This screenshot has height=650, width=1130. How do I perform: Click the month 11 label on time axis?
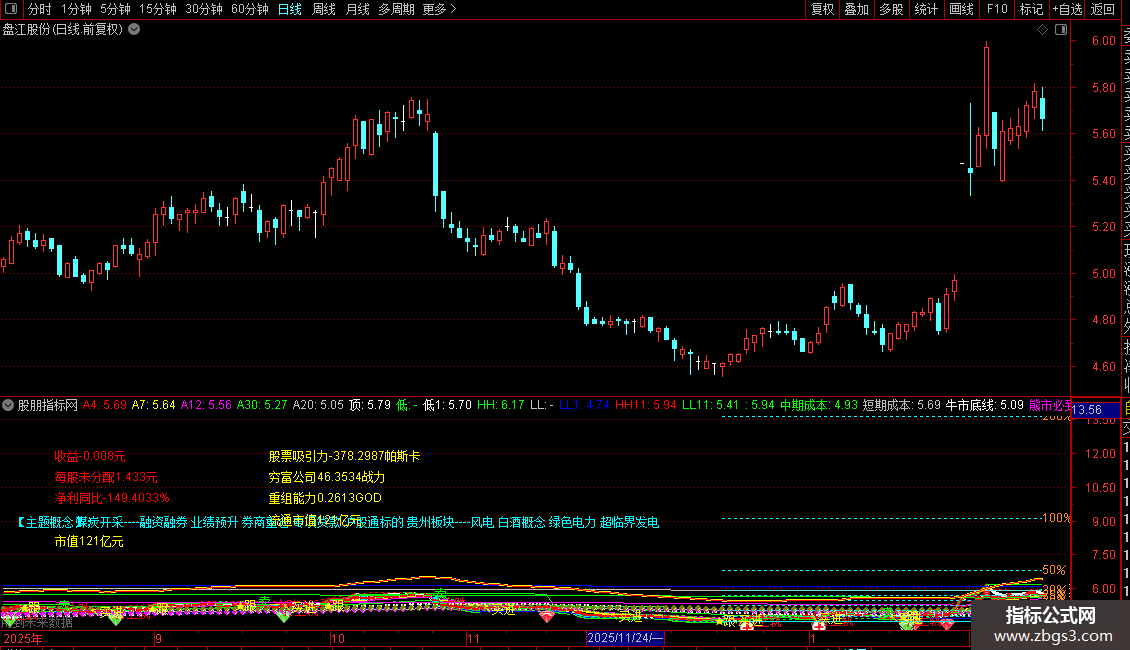[473, 638]
